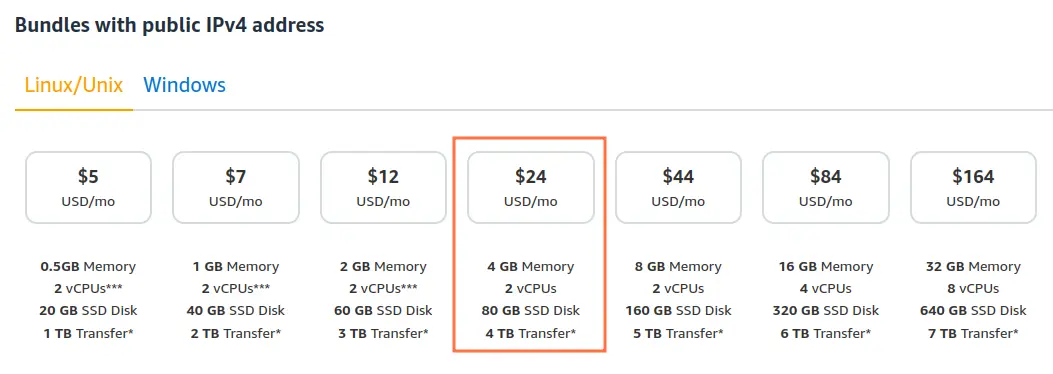This screenshot has height=374, width=1053.
Task: Select the $164 USD/mo bundle card
Action: pyautogui.click(x=973, y=187)
